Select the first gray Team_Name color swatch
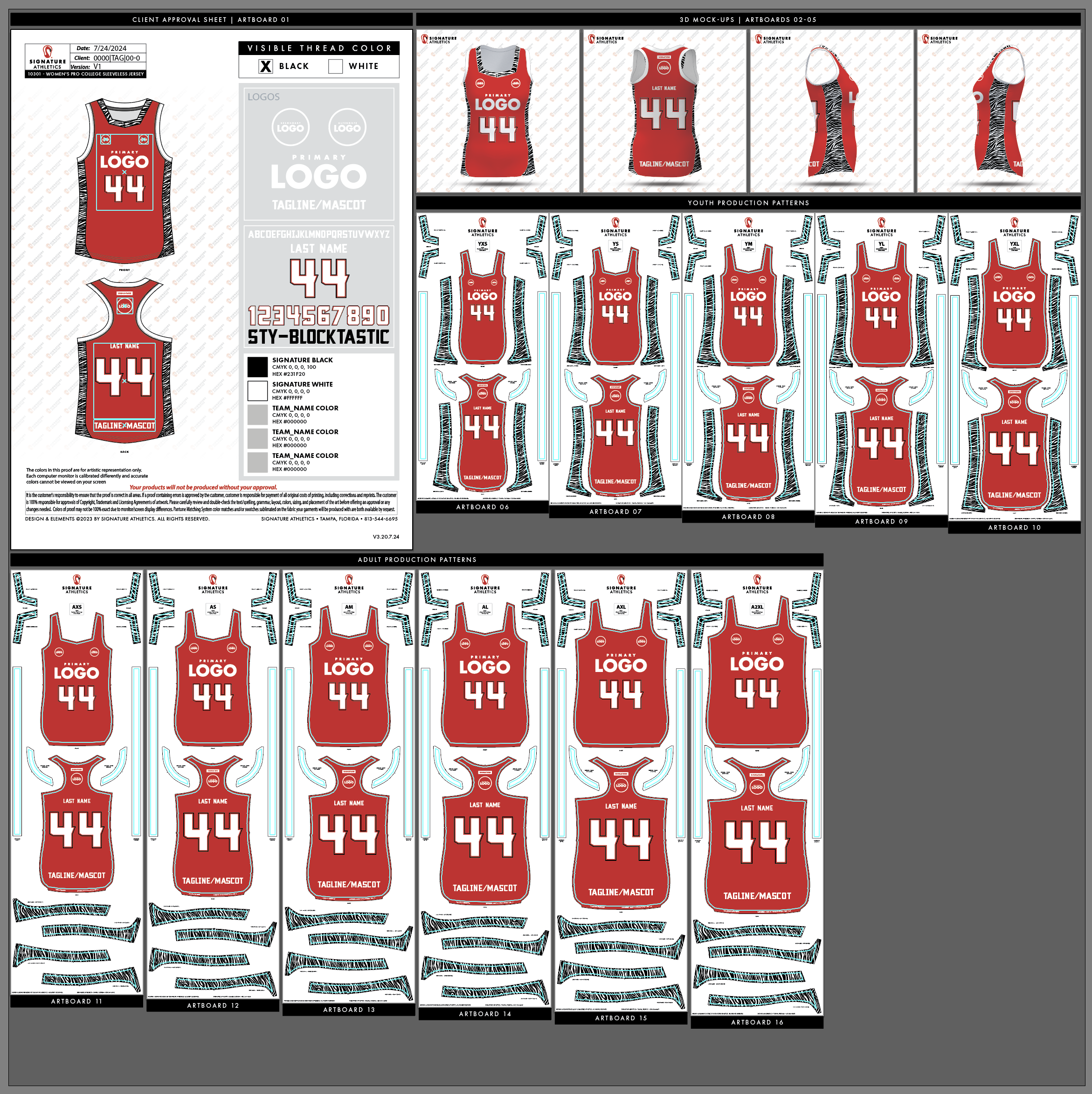The width and height of the screenshot is (1092, 1094). coord(257,415)
